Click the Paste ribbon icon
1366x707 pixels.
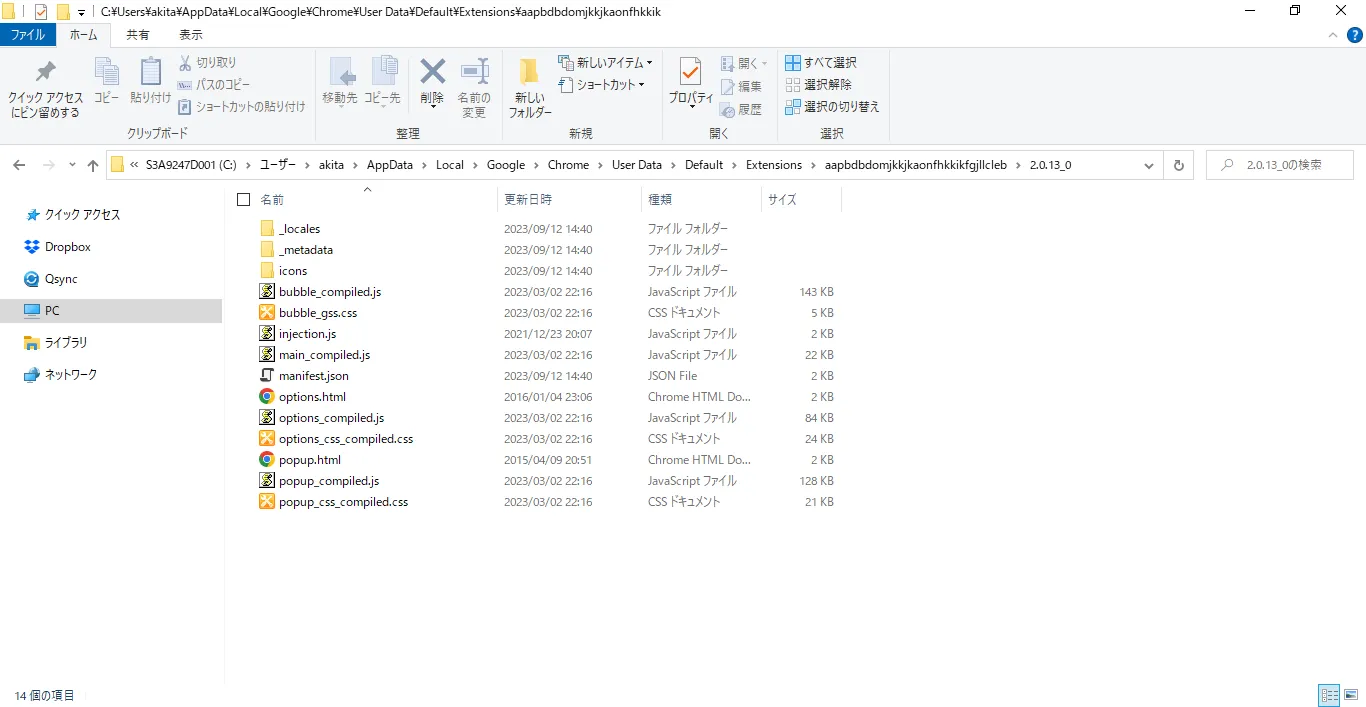click(x=150, y=81)
